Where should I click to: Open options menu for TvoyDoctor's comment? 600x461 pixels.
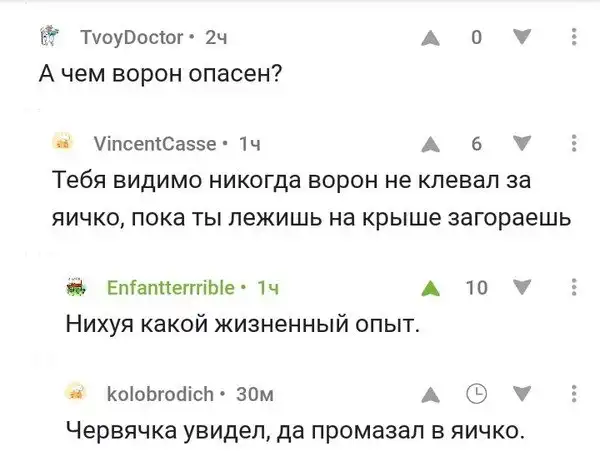pyautogui.click(x=572, y=39)
